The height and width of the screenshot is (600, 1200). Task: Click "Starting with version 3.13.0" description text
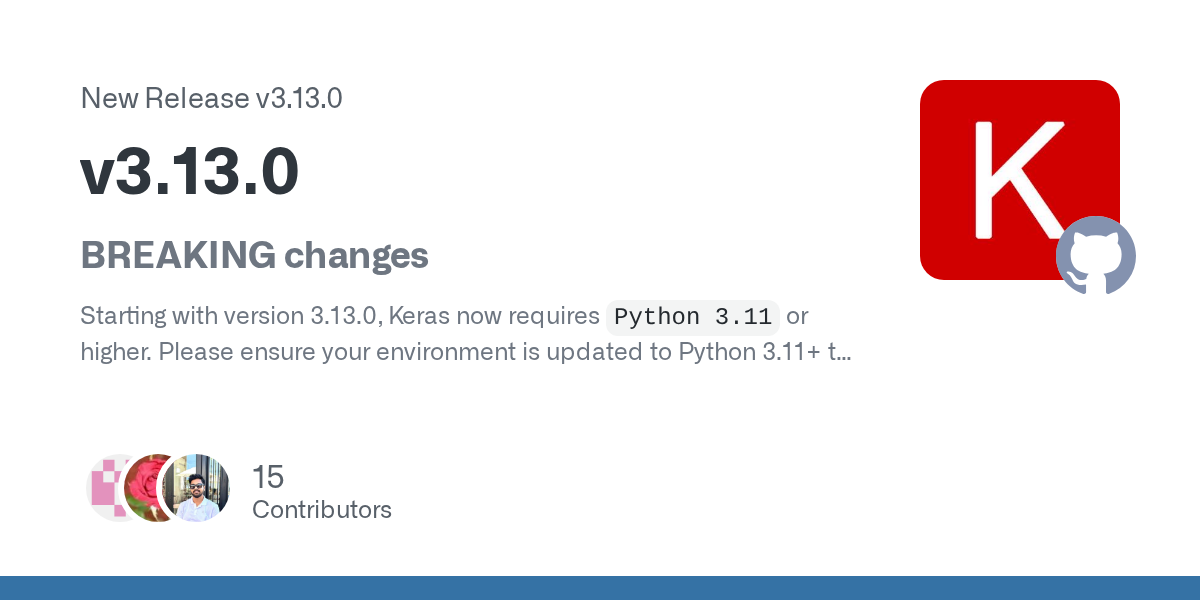228,317
